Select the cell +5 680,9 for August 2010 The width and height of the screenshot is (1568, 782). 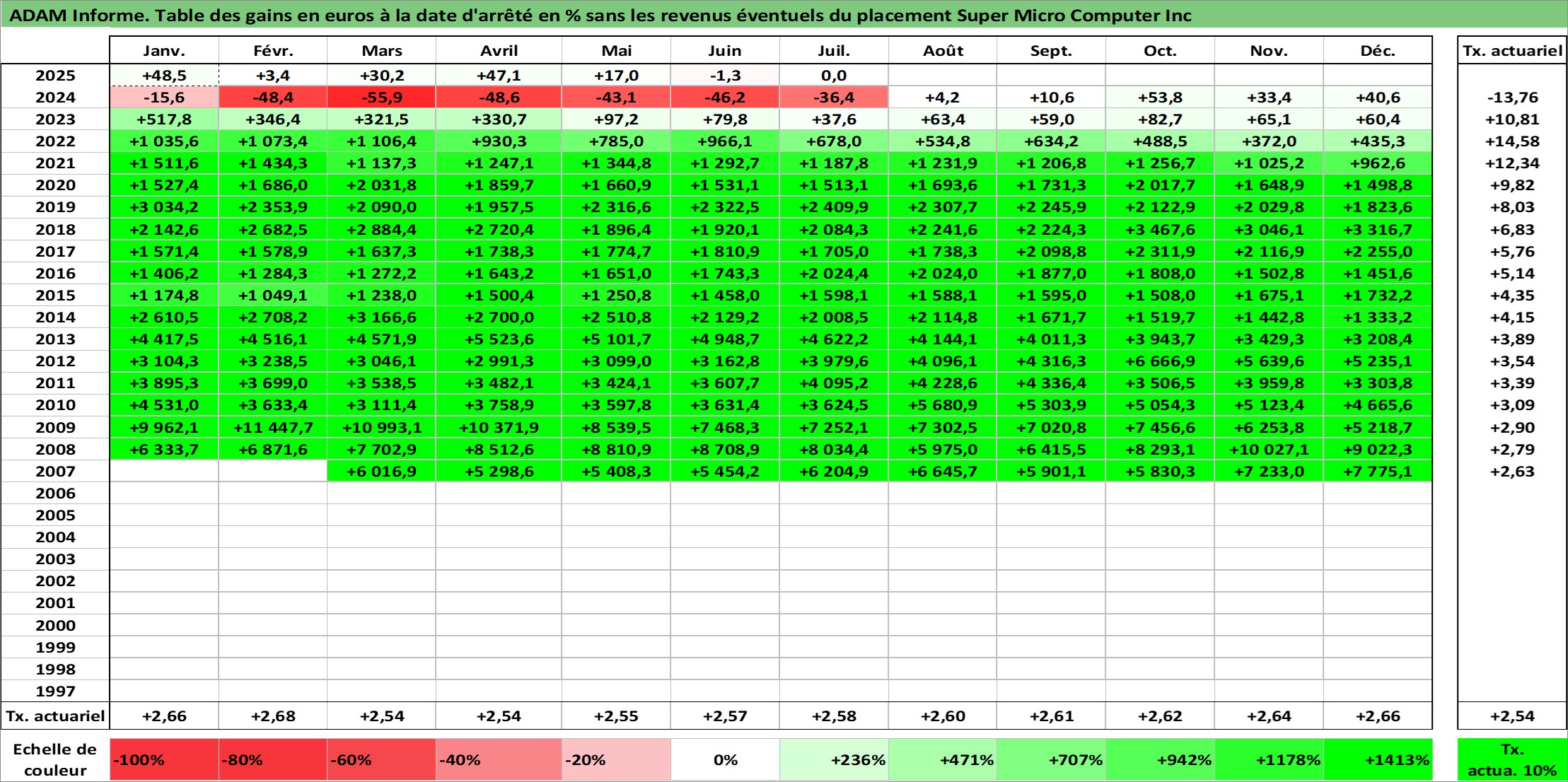943,405
